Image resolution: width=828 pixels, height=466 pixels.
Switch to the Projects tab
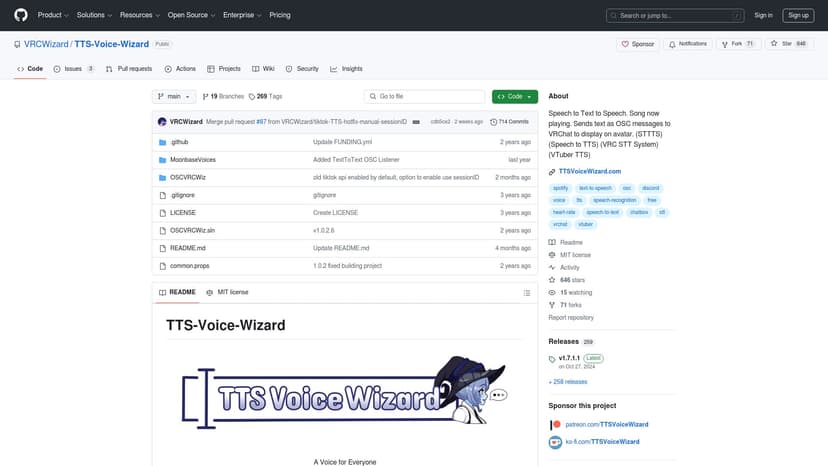pyautogui.click(x=224, y=69)
